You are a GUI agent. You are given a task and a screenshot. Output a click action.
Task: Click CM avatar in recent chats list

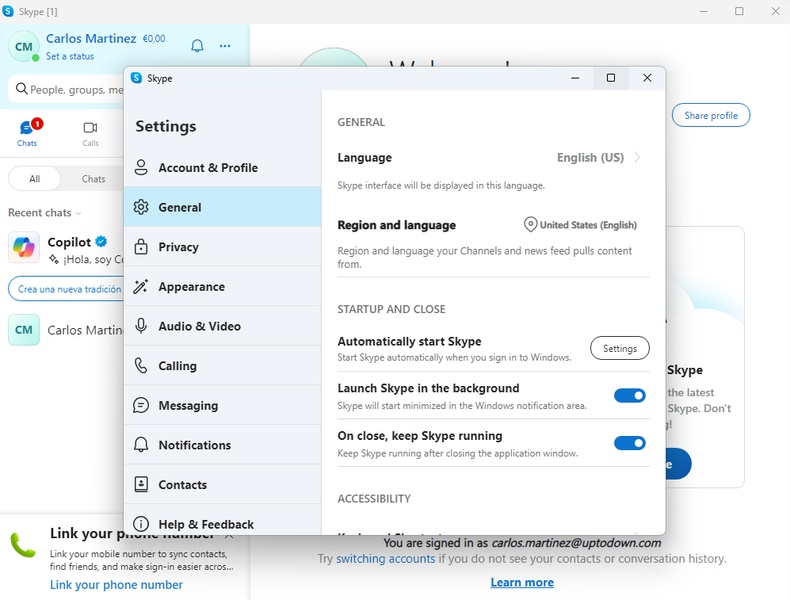tap(24, 330)
